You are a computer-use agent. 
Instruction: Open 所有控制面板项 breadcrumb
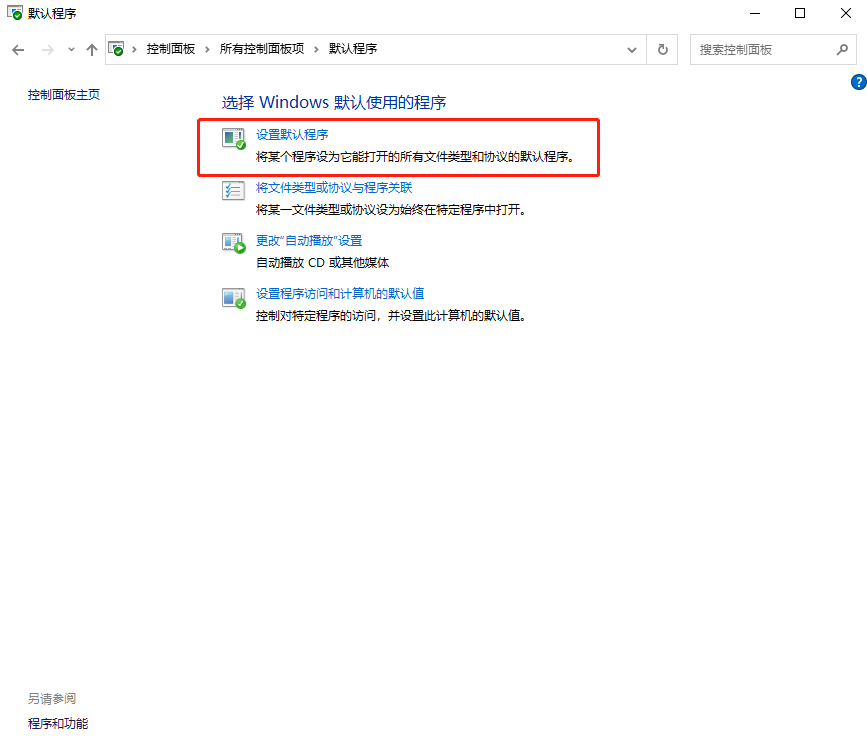tap(262, 49)
